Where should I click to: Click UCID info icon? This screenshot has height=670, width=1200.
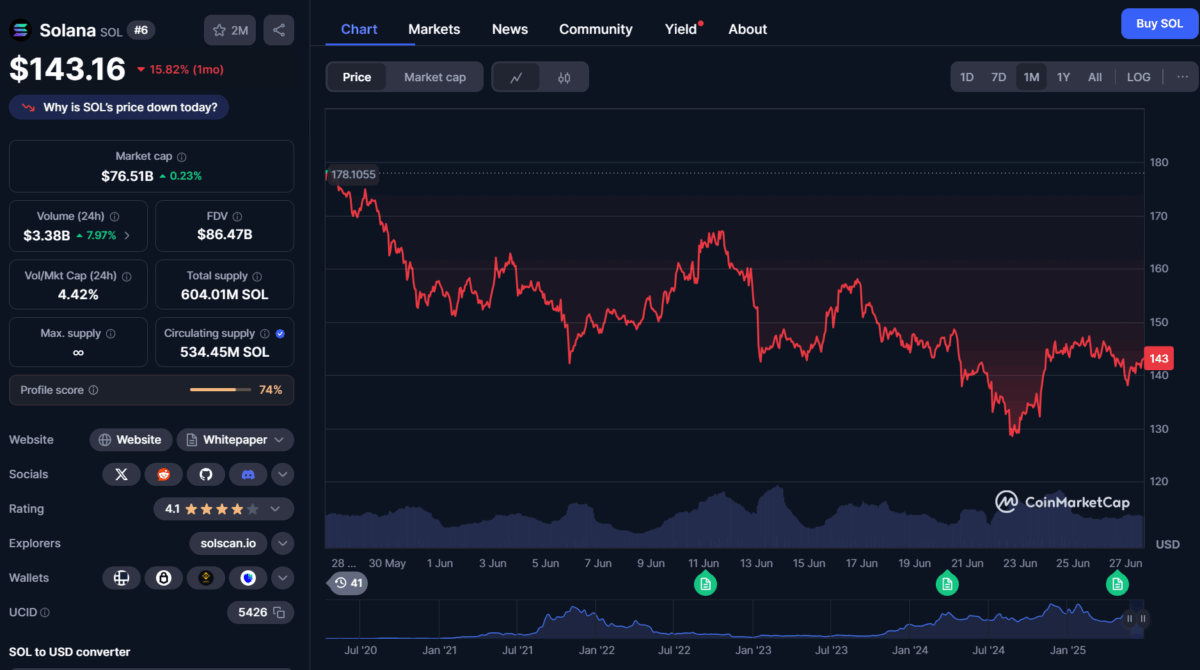coord(44,612)
